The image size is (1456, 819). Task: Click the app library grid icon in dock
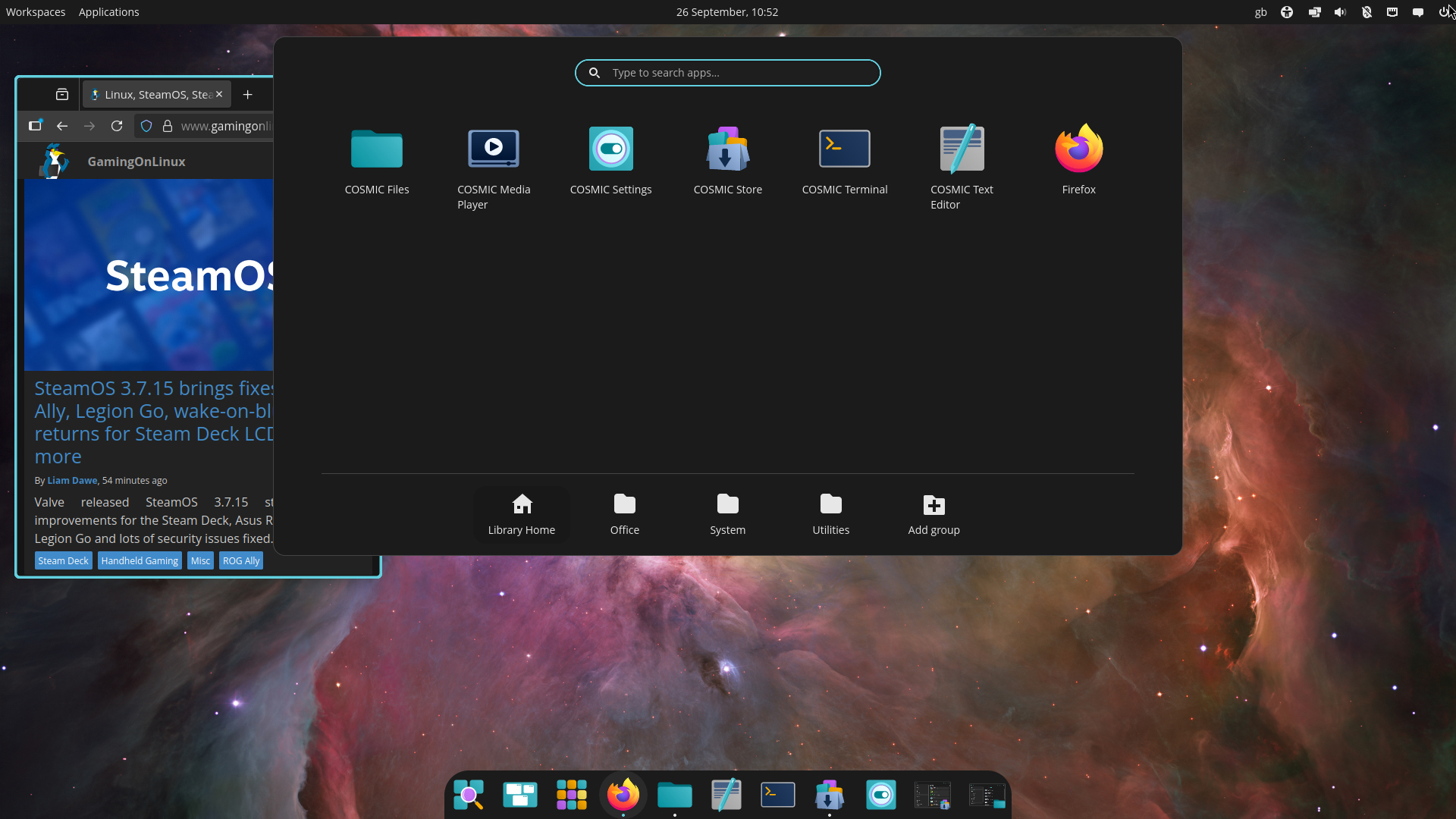pos(572,795)
